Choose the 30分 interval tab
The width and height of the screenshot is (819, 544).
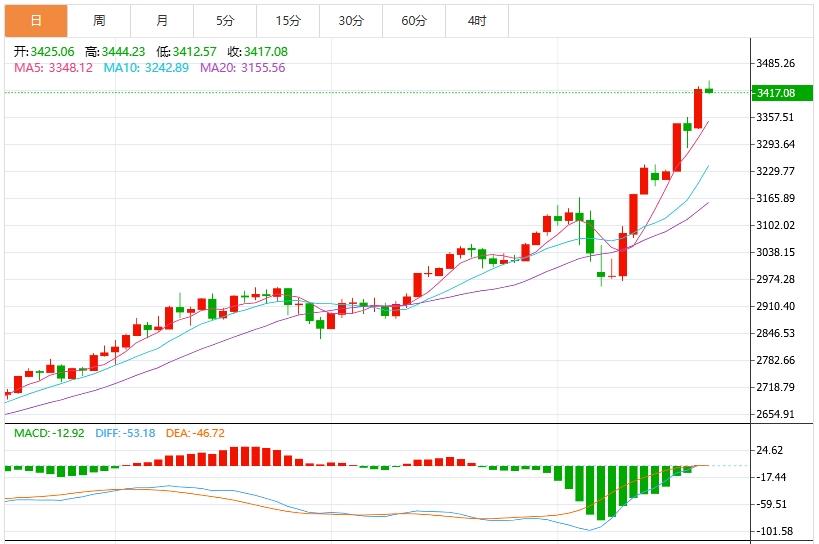(351, 20)
